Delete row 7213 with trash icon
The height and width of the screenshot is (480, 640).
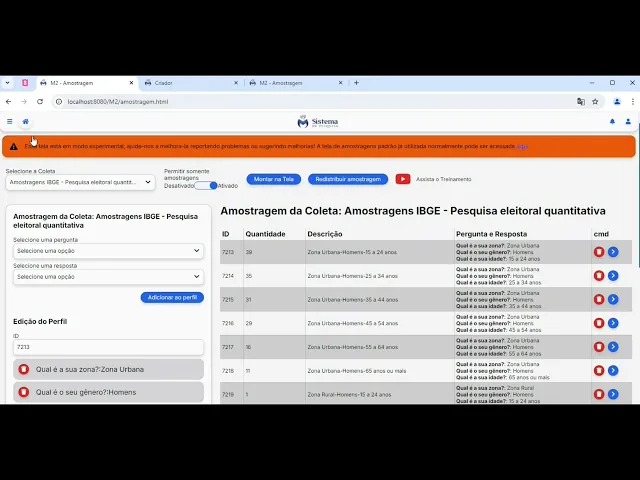click(599, 252)
